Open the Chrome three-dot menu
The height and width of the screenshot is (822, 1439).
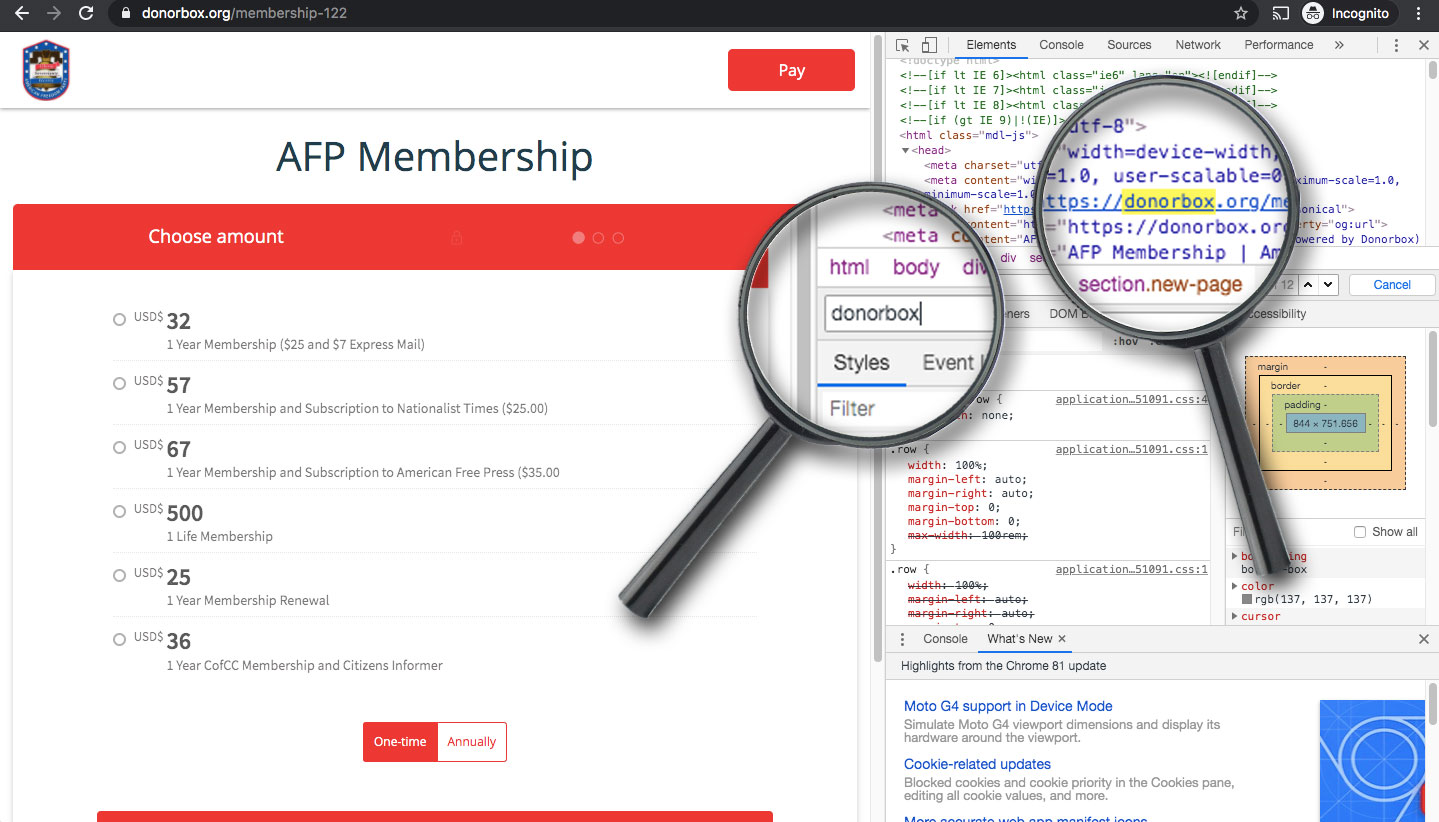click(1418, 14)
